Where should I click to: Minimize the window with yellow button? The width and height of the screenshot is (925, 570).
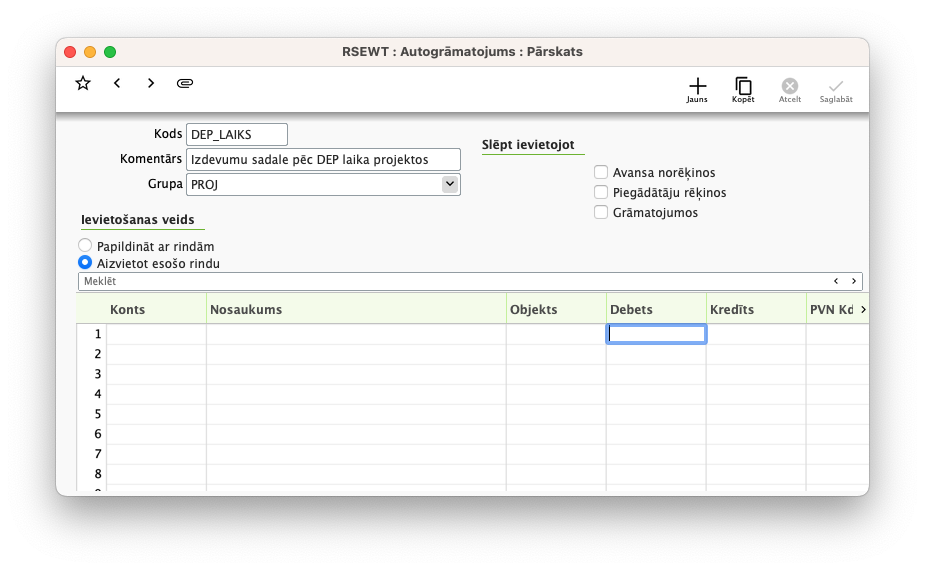point(90,52)
